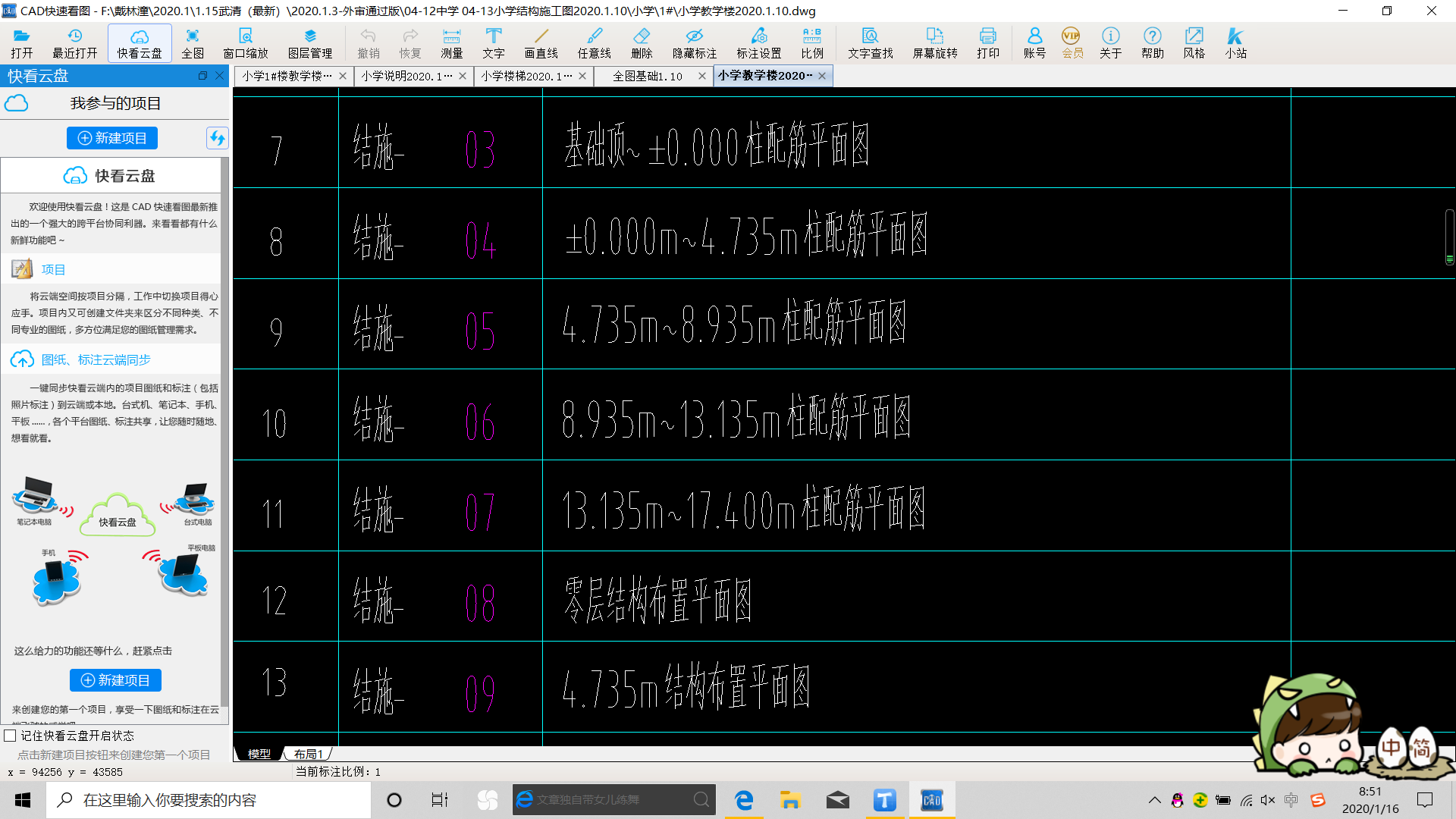Open the 帮助 help page
1456x819 pixels.
point(1153,43)
